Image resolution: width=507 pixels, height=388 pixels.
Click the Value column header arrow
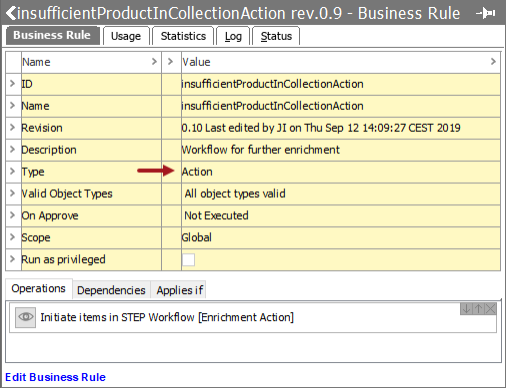click(x=493, y=62)
